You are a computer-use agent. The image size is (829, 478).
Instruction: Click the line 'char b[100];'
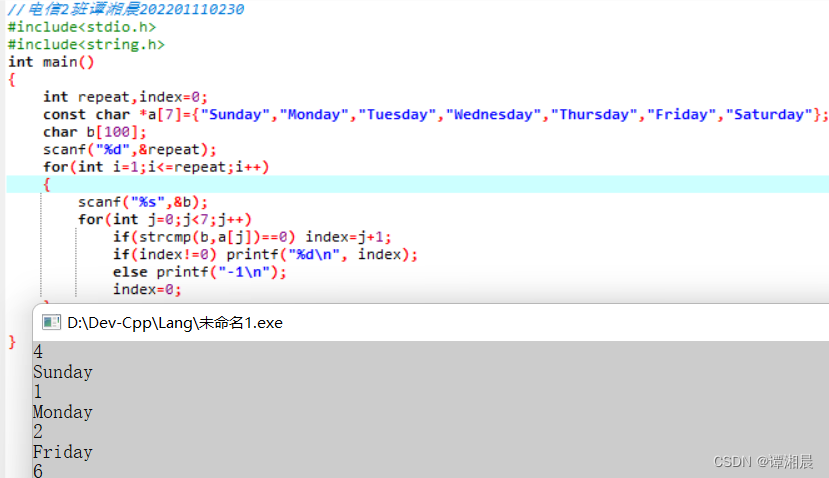95,132
